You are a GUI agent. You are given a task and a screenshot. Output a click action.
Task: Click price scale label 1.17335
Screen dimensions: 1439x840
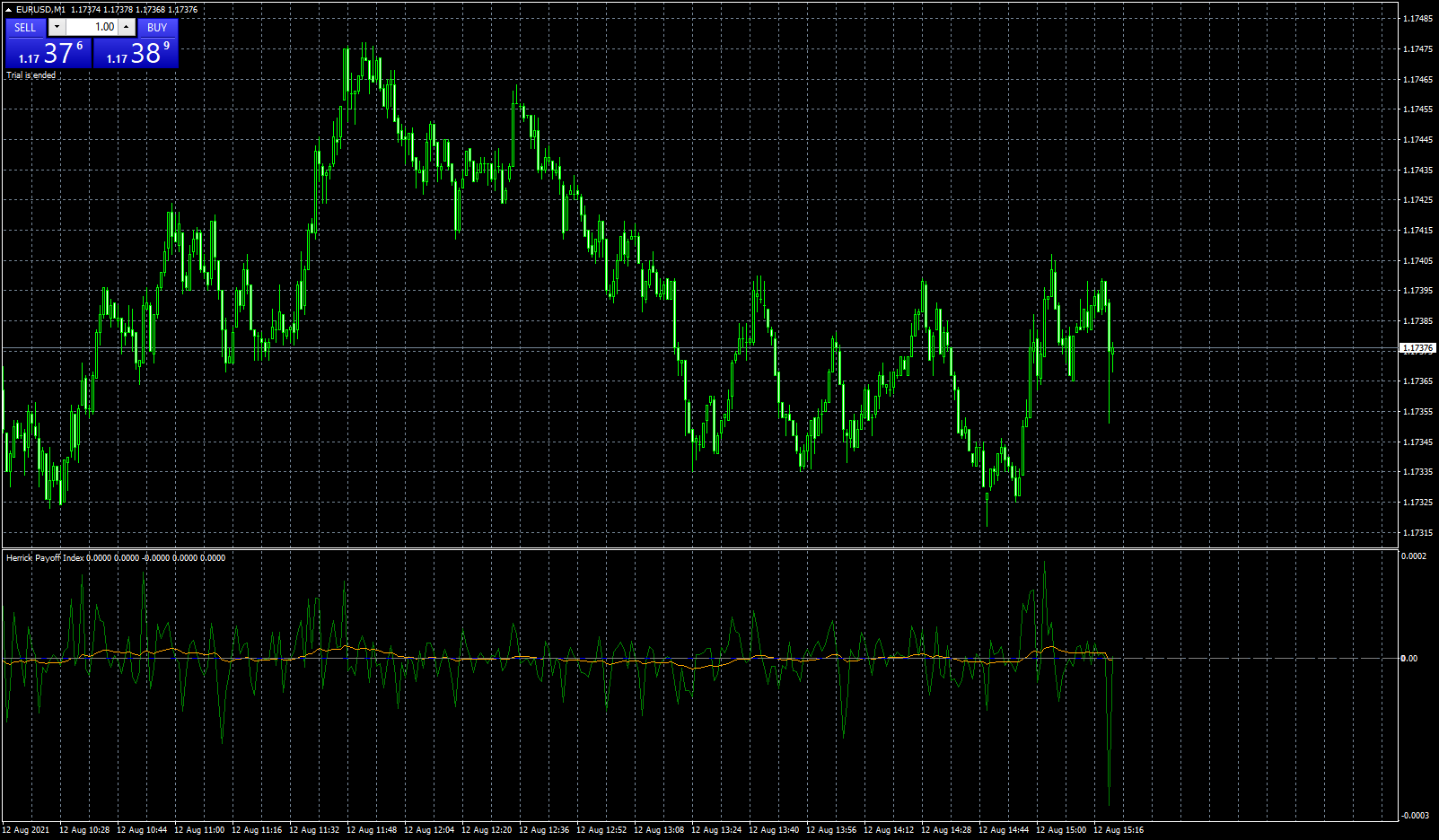point(1417,472)
